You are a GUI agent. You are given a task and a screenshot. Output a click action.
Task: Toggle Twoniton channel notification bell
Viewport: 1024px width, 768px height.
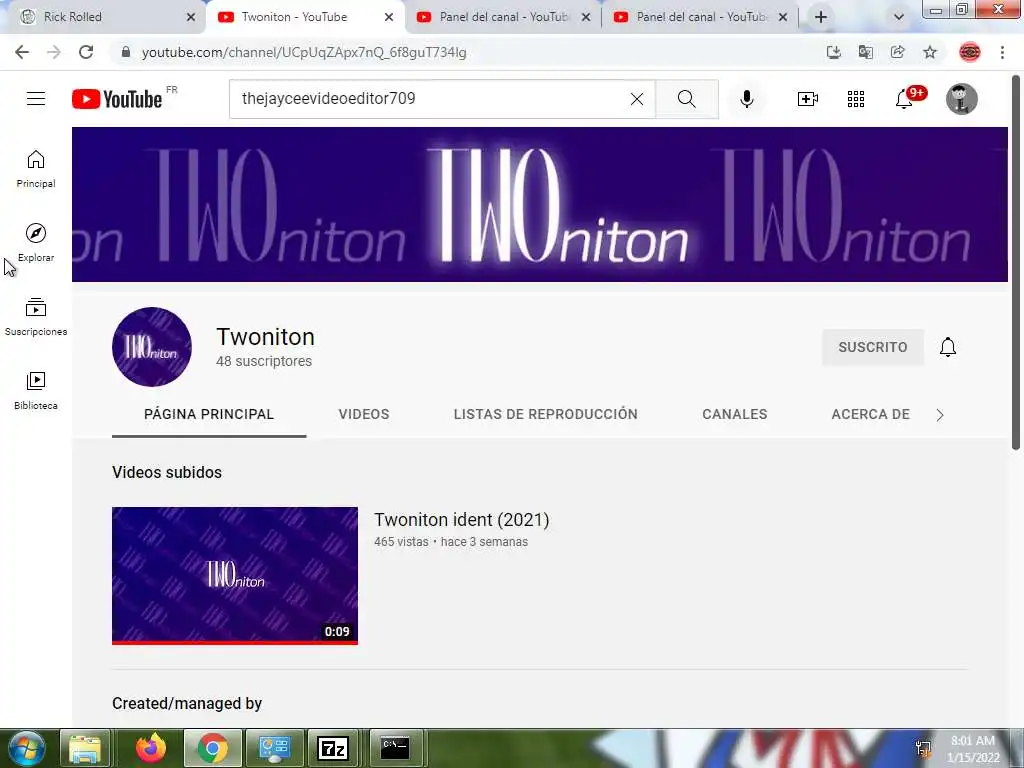click(948, 347)
